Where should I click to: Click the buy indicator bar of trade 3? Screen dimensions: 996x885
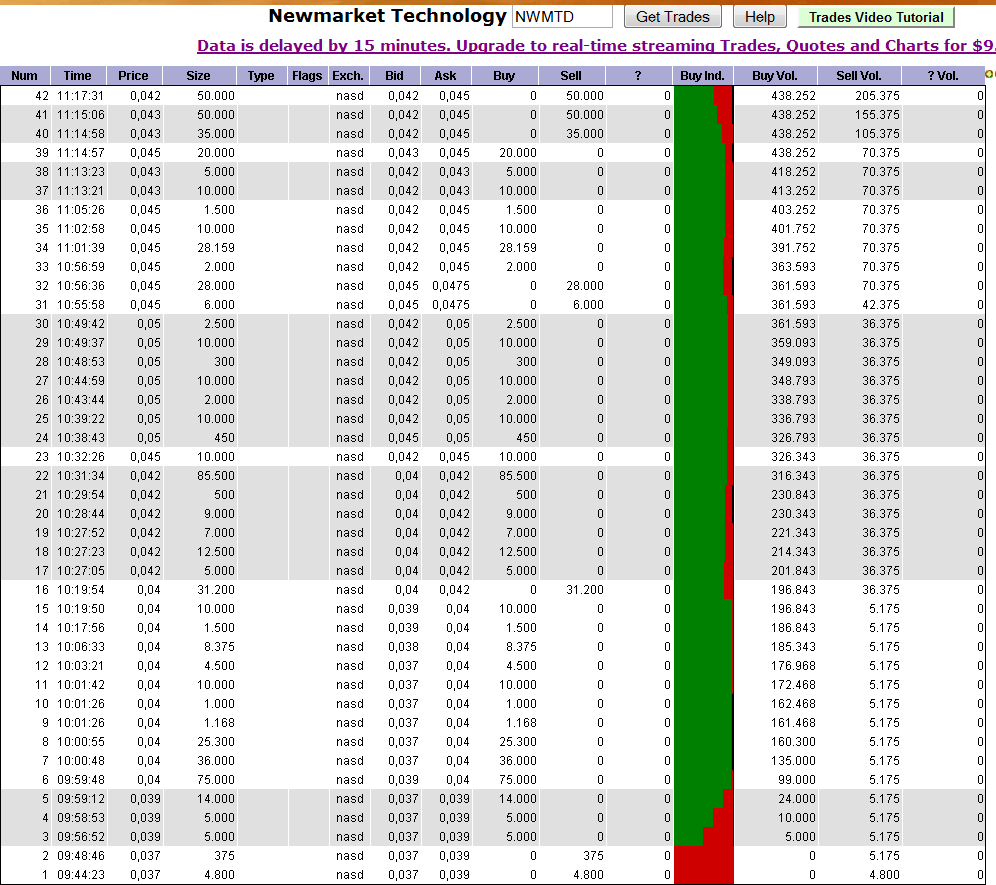pyautogui.click(x=703, y=837)
